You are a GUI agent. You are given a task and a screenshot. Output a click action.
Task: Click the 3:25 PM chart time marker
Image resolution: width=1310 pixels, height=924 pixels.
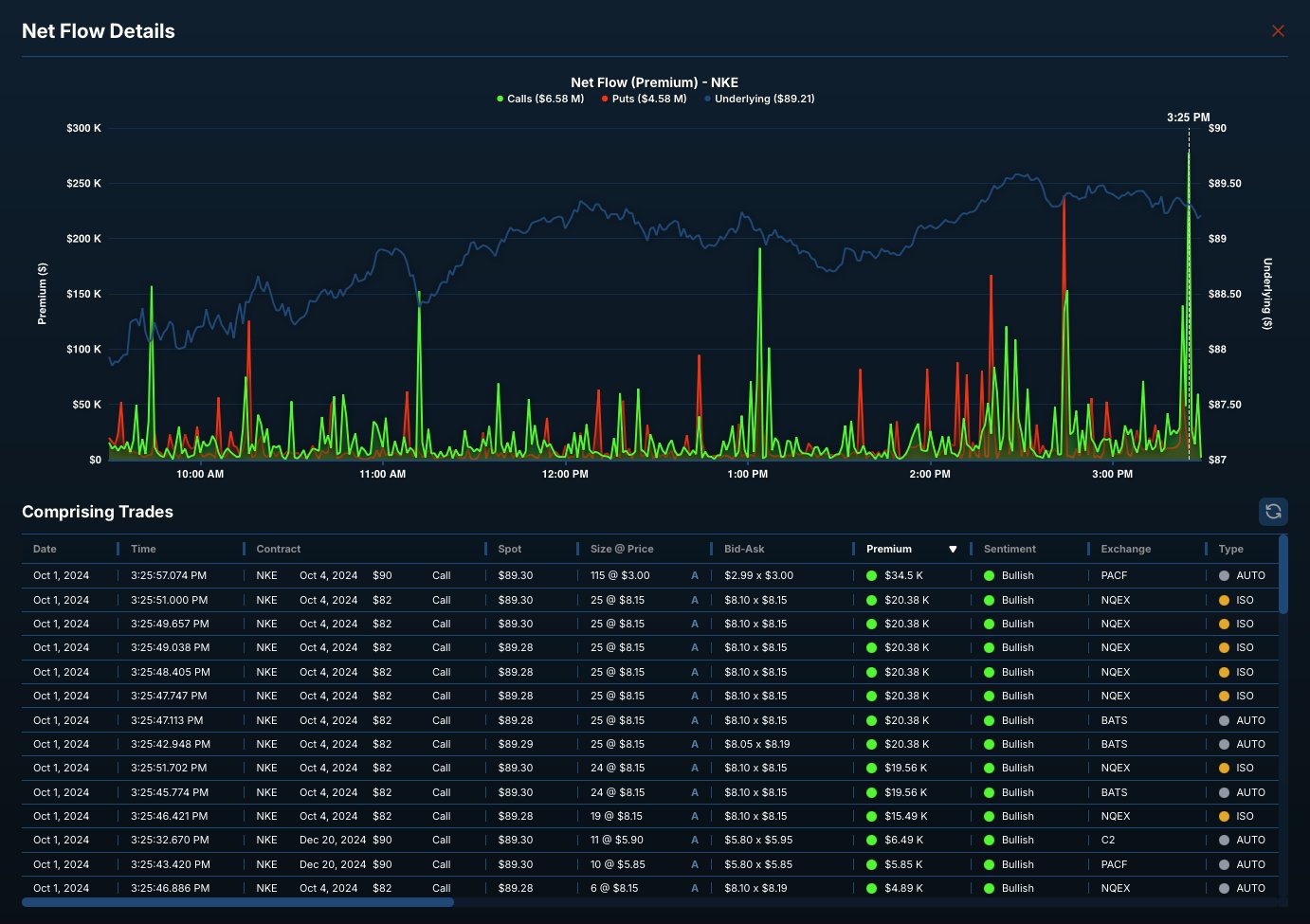(x=1188, y=118)
